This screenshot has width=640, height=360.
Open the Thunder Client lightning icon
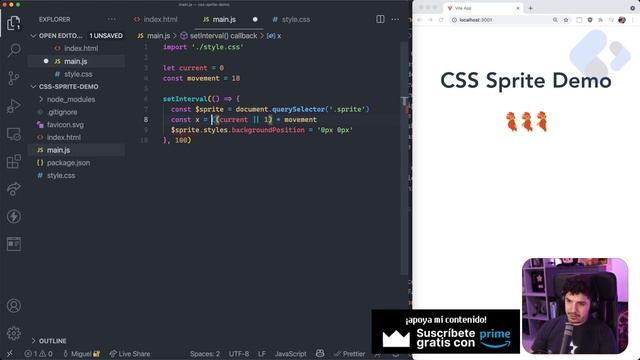tap(13, 216)
